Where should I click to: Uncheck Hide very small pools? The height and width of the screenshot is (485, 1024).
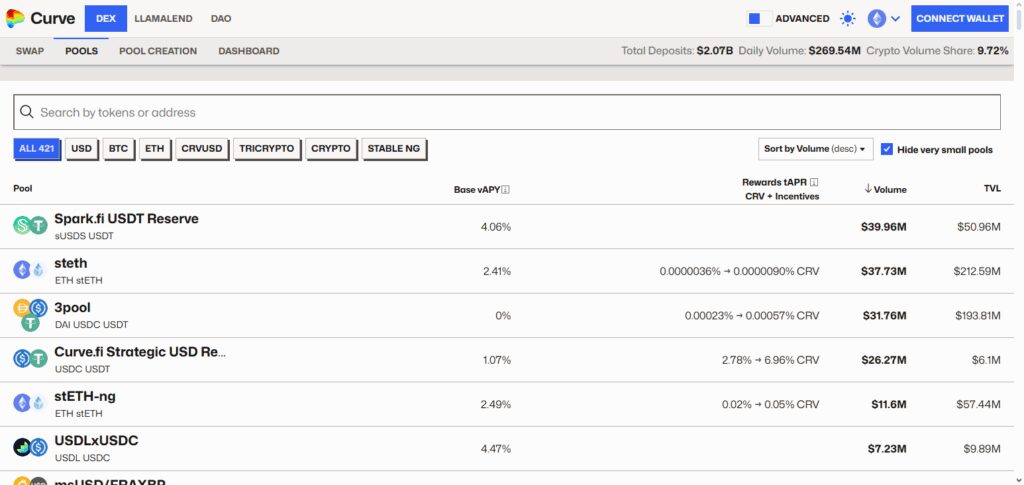[x=887, y=149]
